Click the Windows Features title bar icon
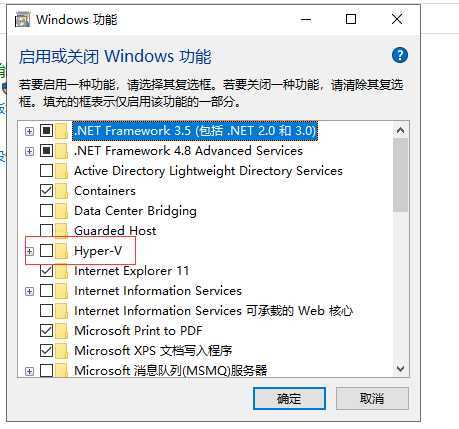The width and height of the screenshot is (459, 429). [23, 19]
